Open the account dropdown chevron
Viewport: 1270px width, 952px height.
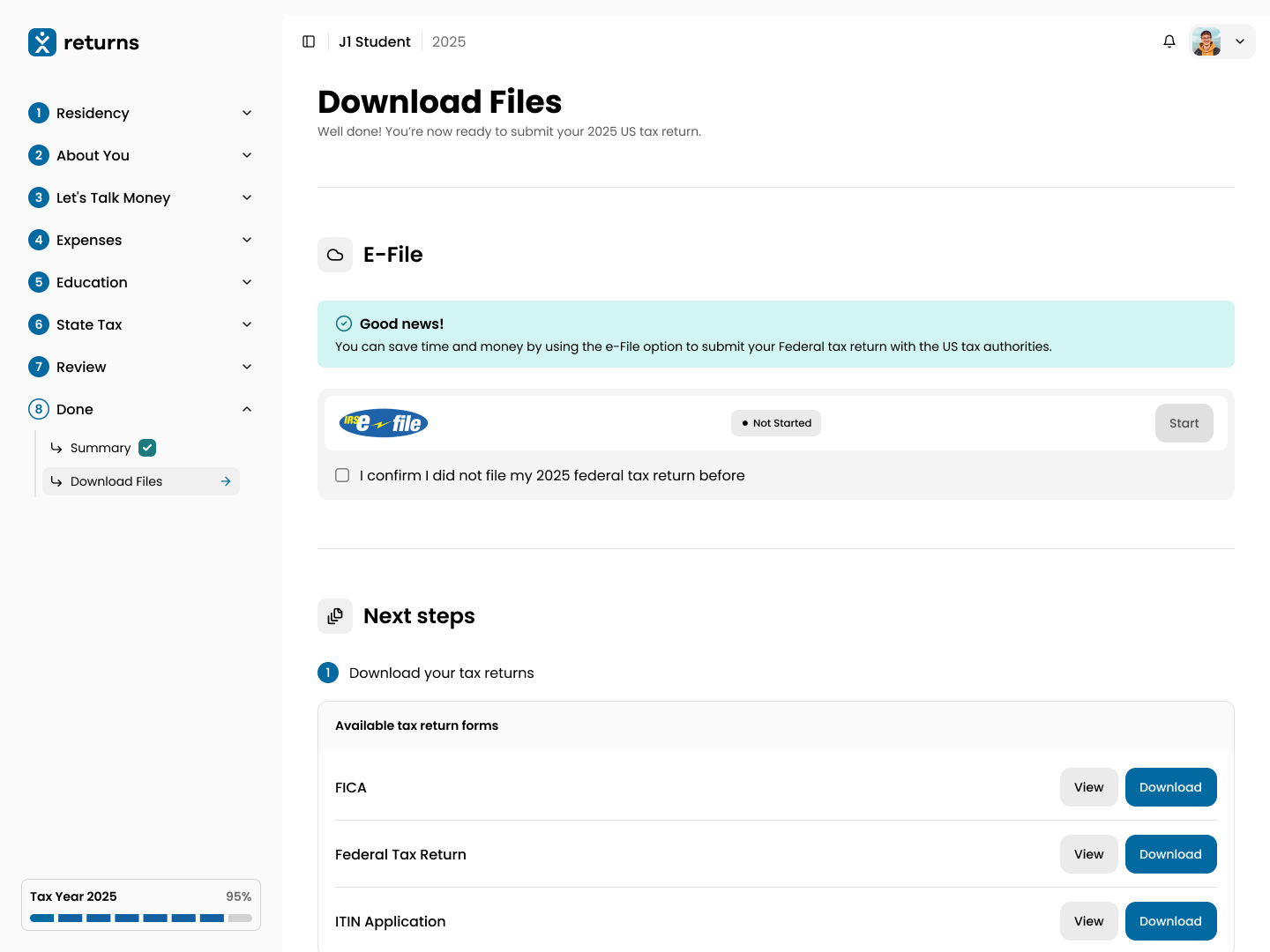(x=1240, y=41)
